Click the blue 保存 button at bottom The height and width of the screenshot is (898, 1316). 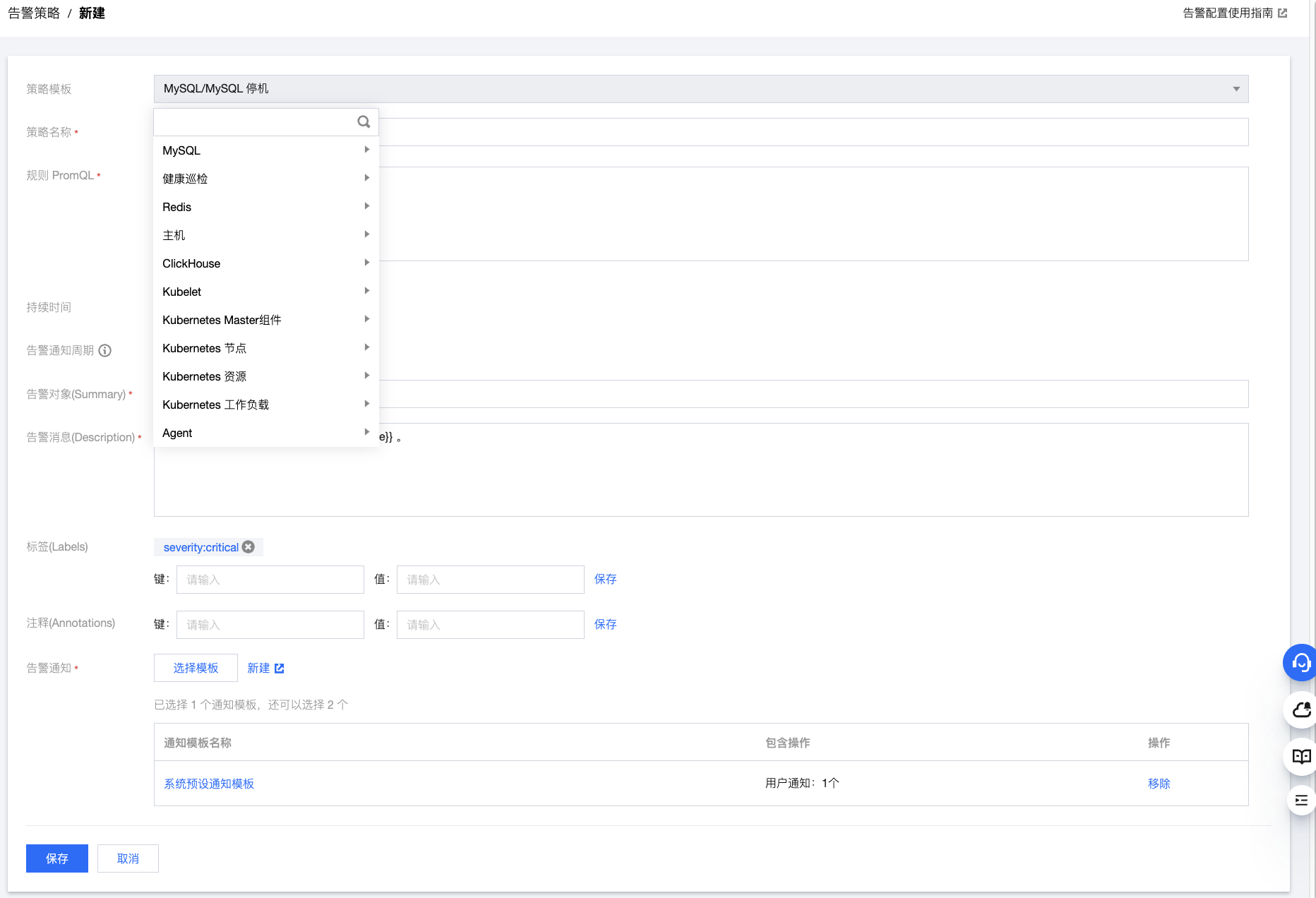tap(57, 858)
